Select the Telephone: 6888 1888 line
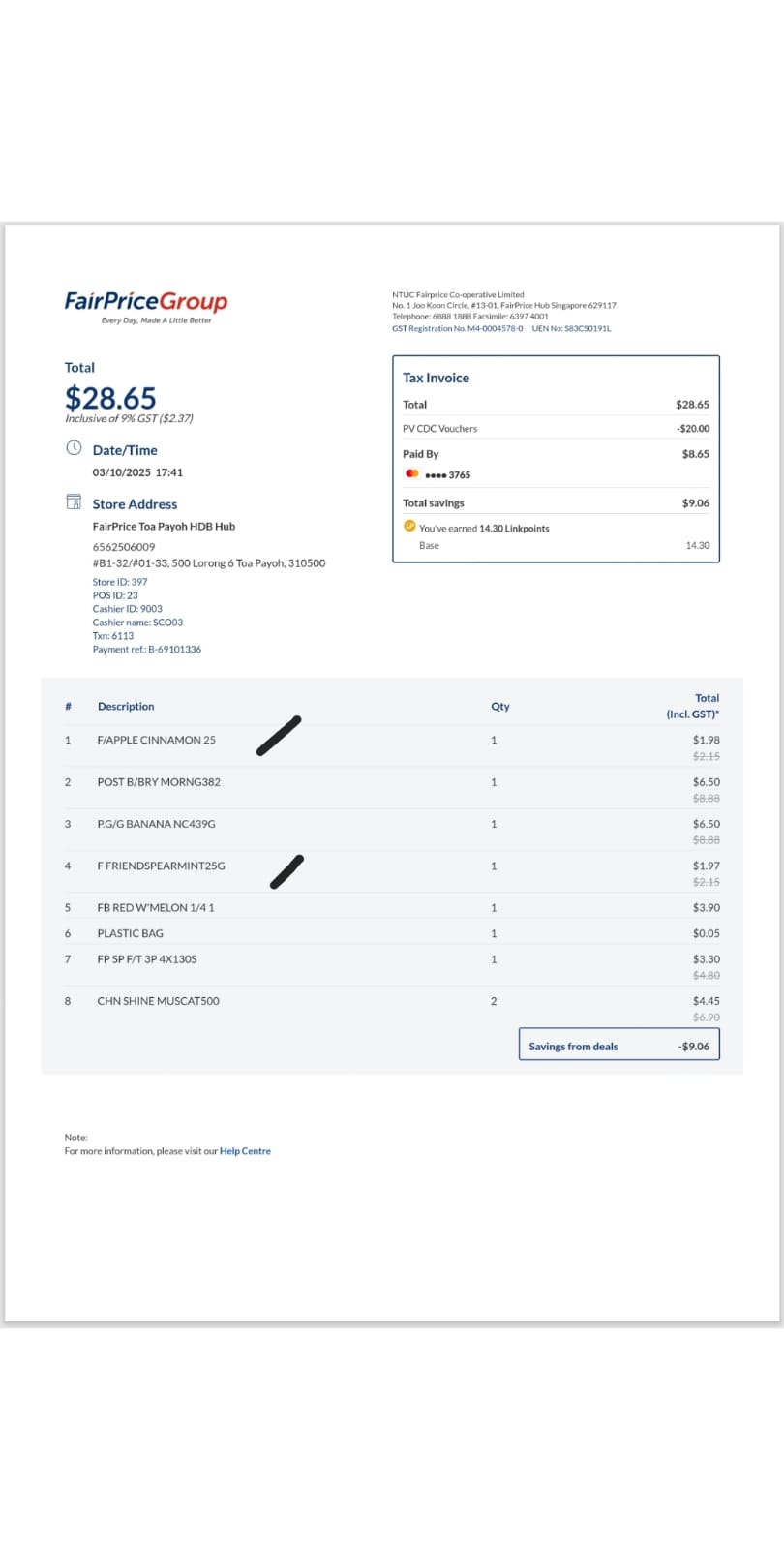784x1549 pixels. [x=470, y=317]
